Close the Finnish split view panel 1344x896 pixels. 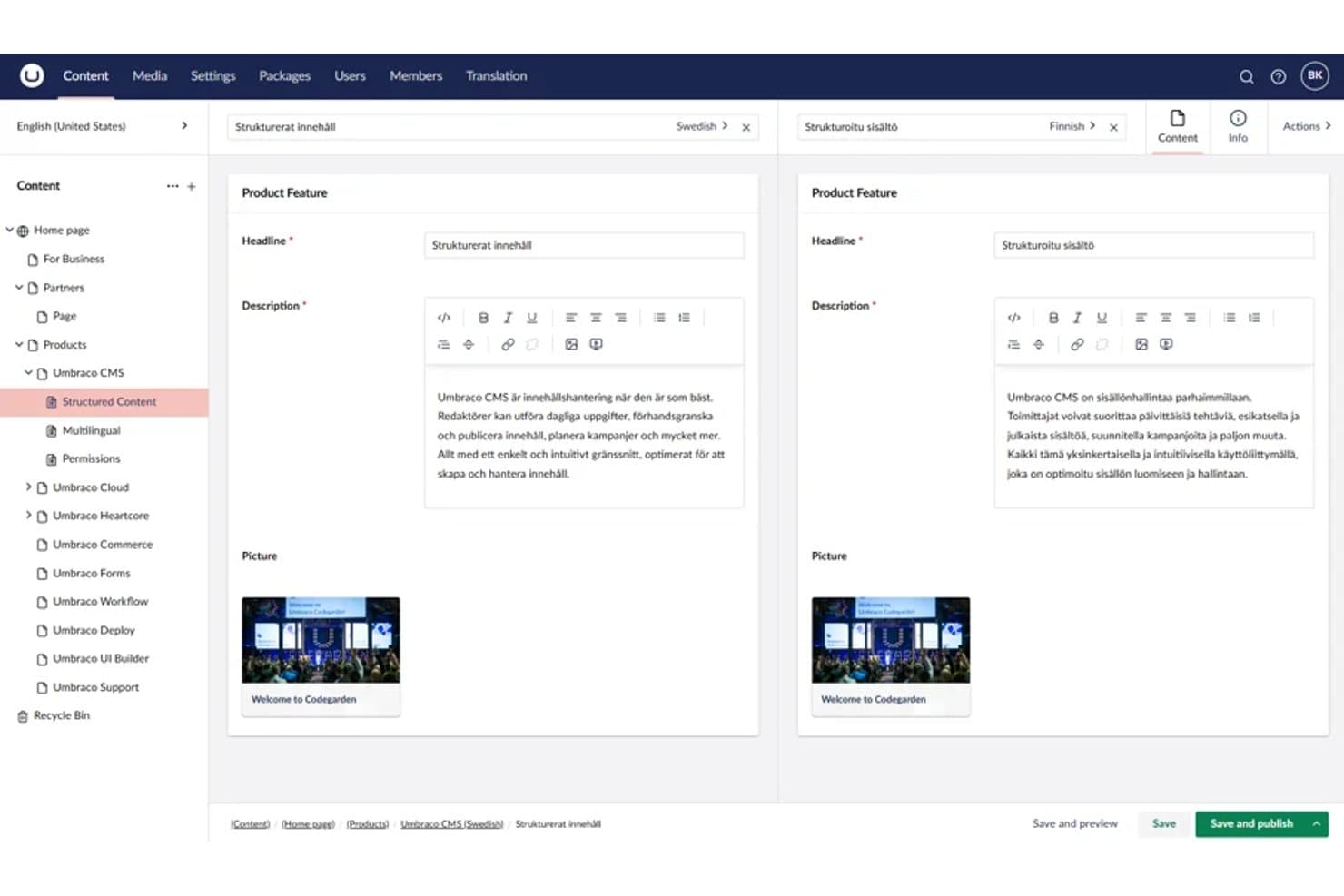1113,127
